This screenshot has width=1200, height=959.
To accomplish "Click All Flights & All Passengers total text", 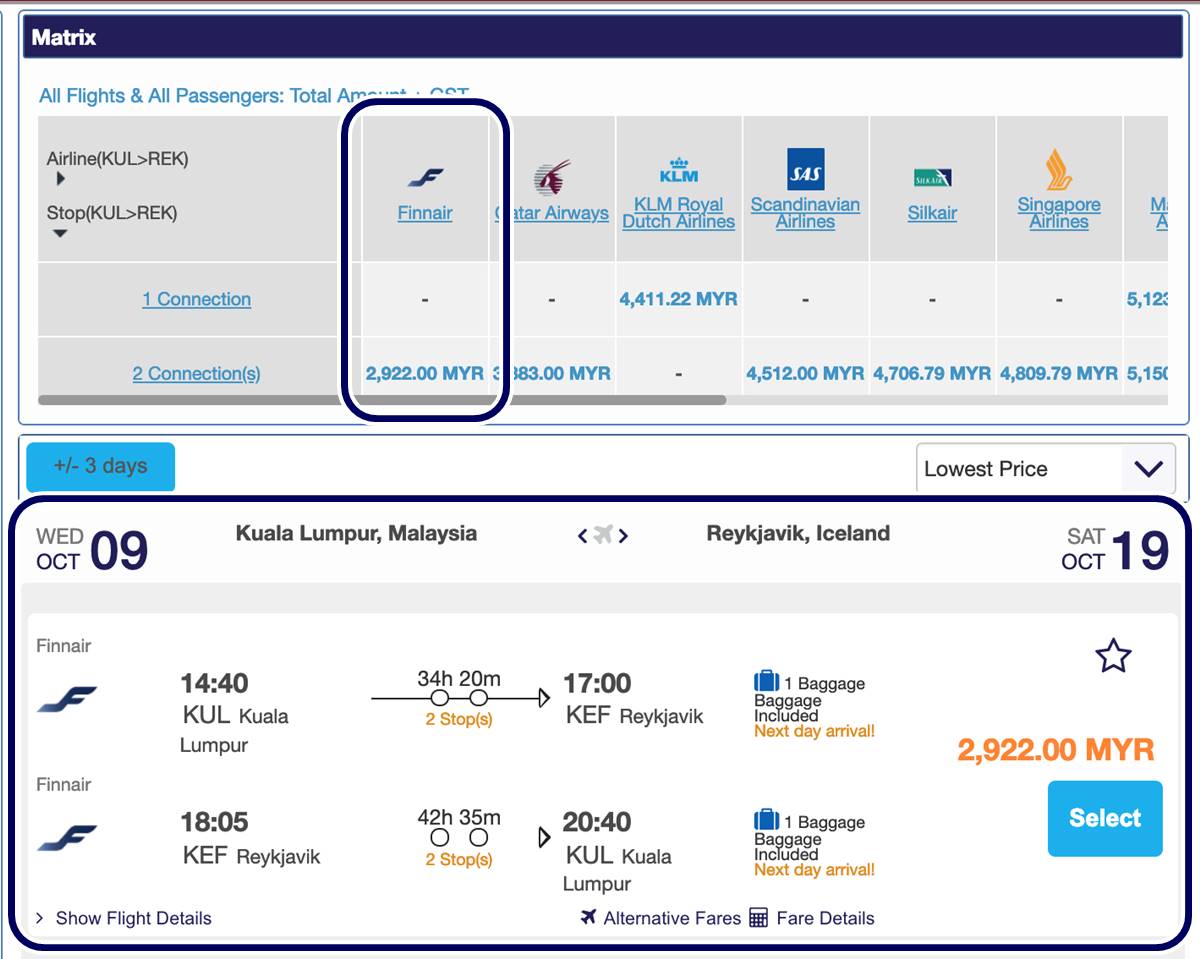I will [x=254, y=96].
